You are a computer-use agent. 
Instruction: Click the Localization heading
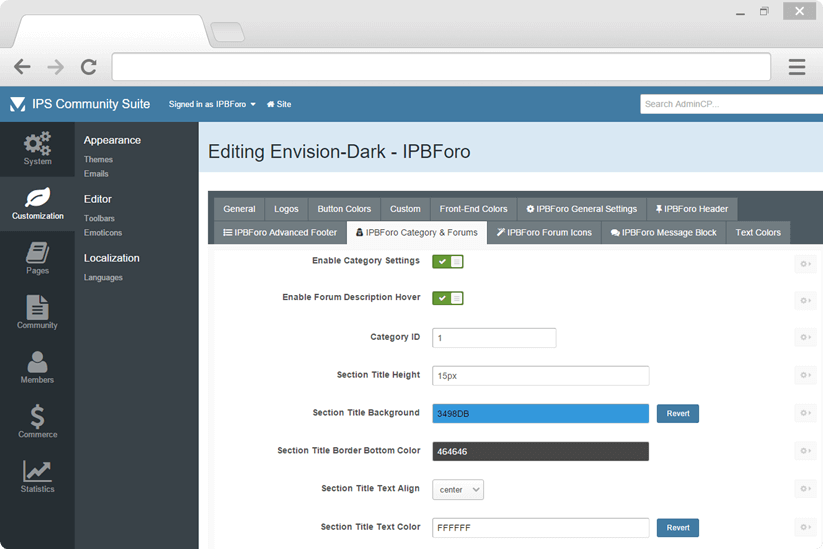click(x=112, y=258)
